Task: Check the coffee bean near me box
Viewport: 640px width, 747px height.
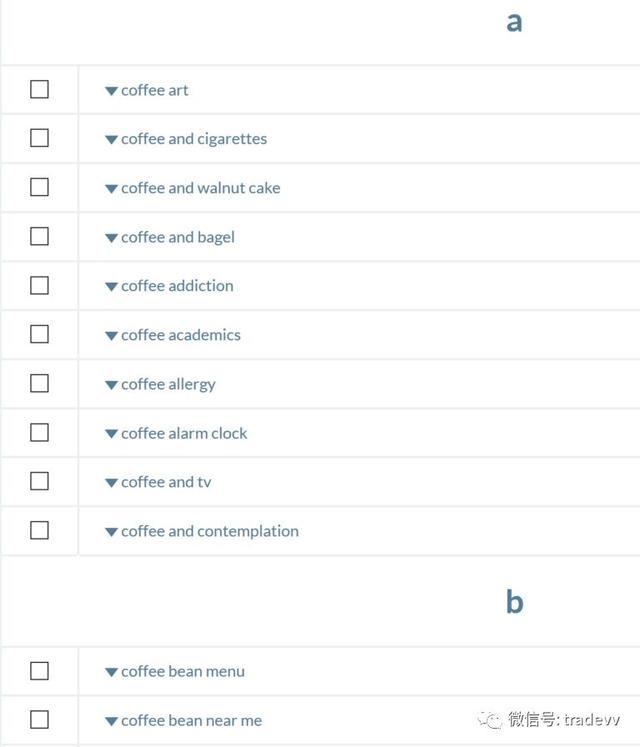Action: pos(39,719)
